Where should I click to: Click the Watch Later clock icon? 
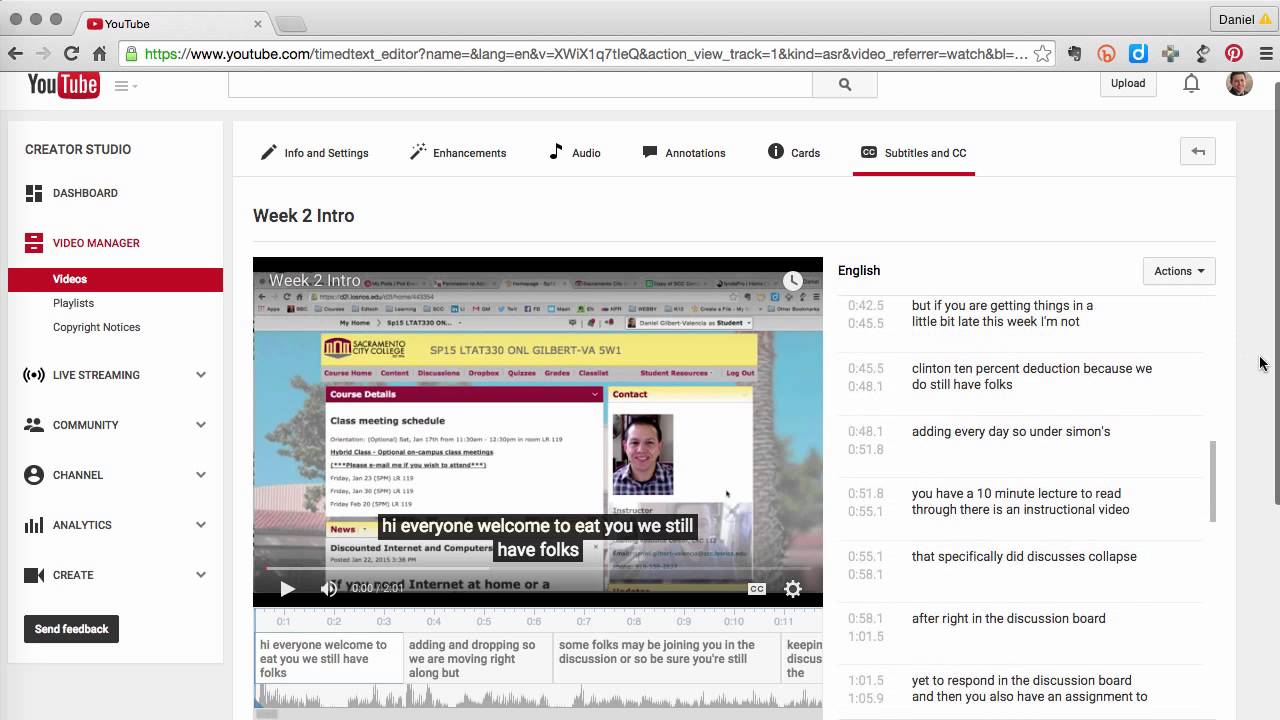pyautogui.click(x=793, y=281)
